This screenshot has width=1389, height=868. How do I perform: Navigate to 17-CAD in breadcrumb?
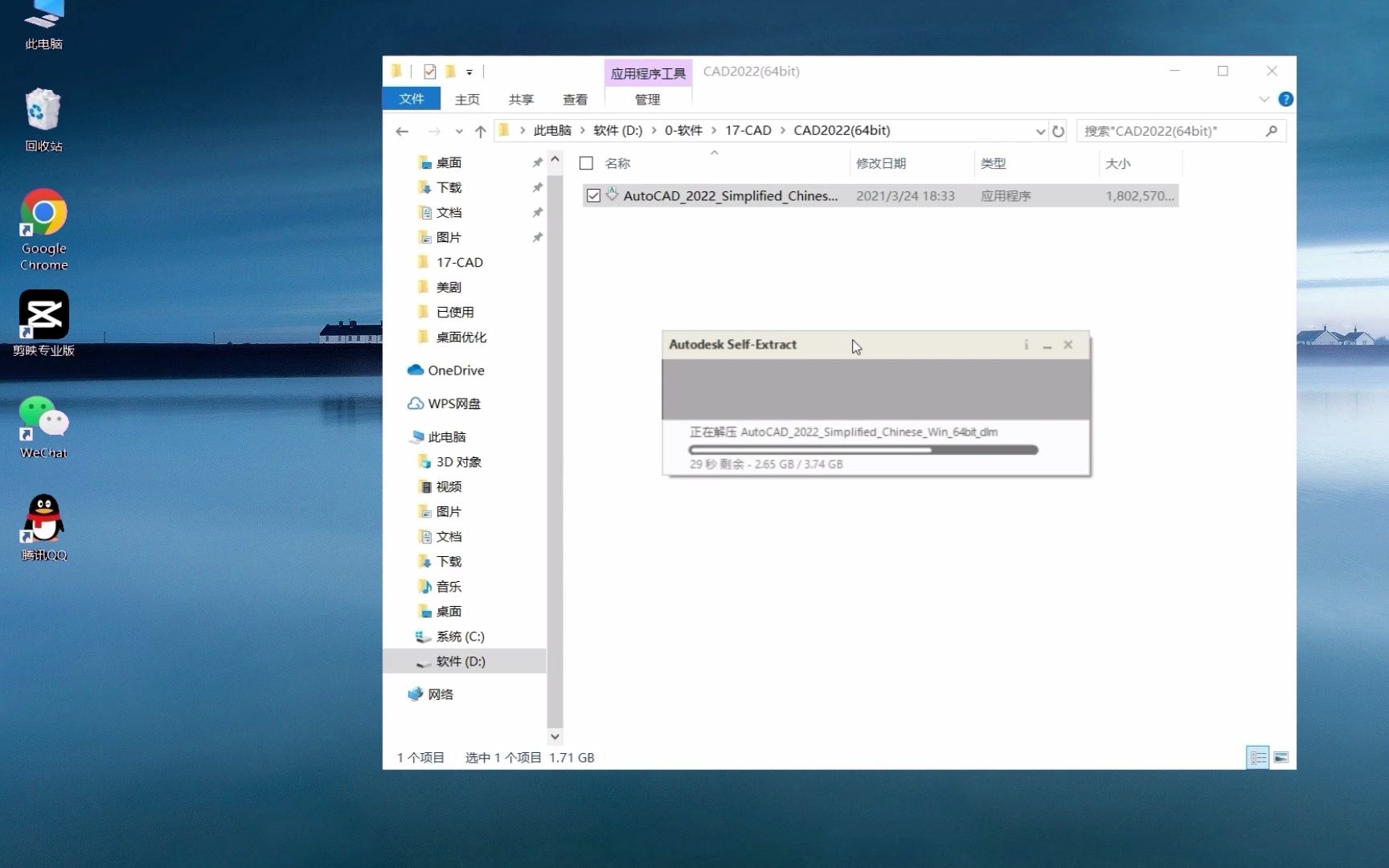point(748,130)
